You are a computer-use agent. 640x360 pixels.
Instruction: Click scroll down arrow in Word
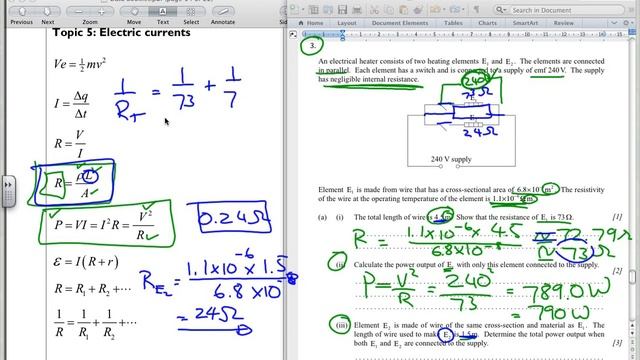pos(632,333)
